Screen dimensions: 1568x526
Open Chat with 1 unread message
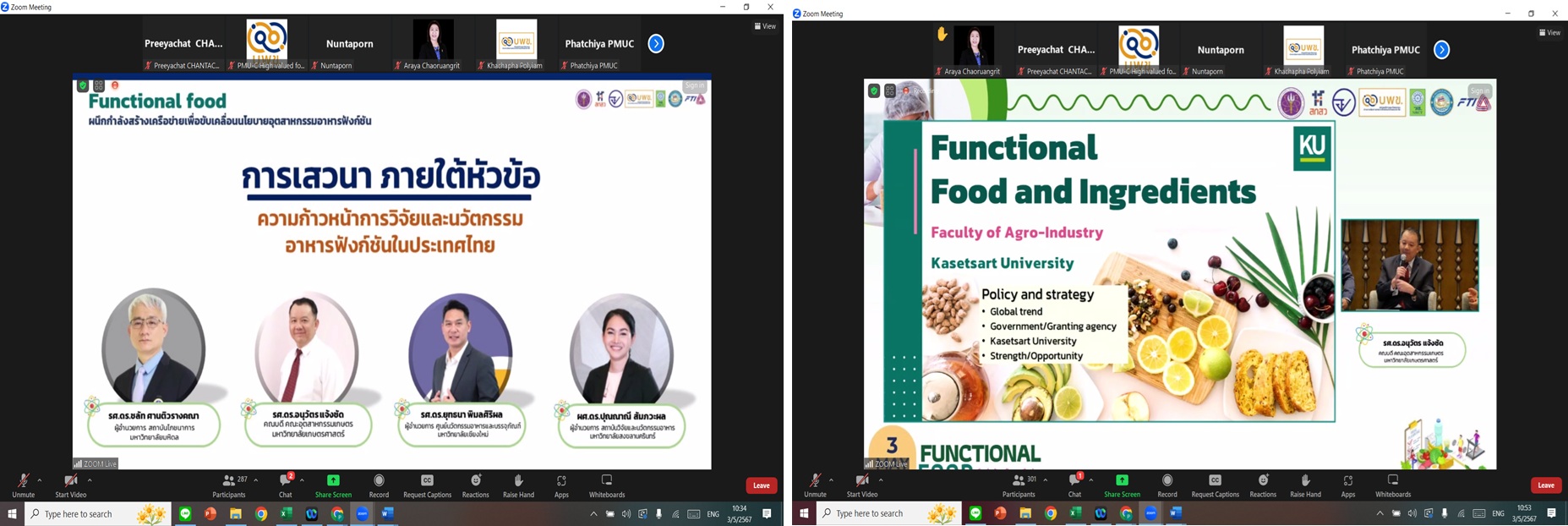[1074, 485]
